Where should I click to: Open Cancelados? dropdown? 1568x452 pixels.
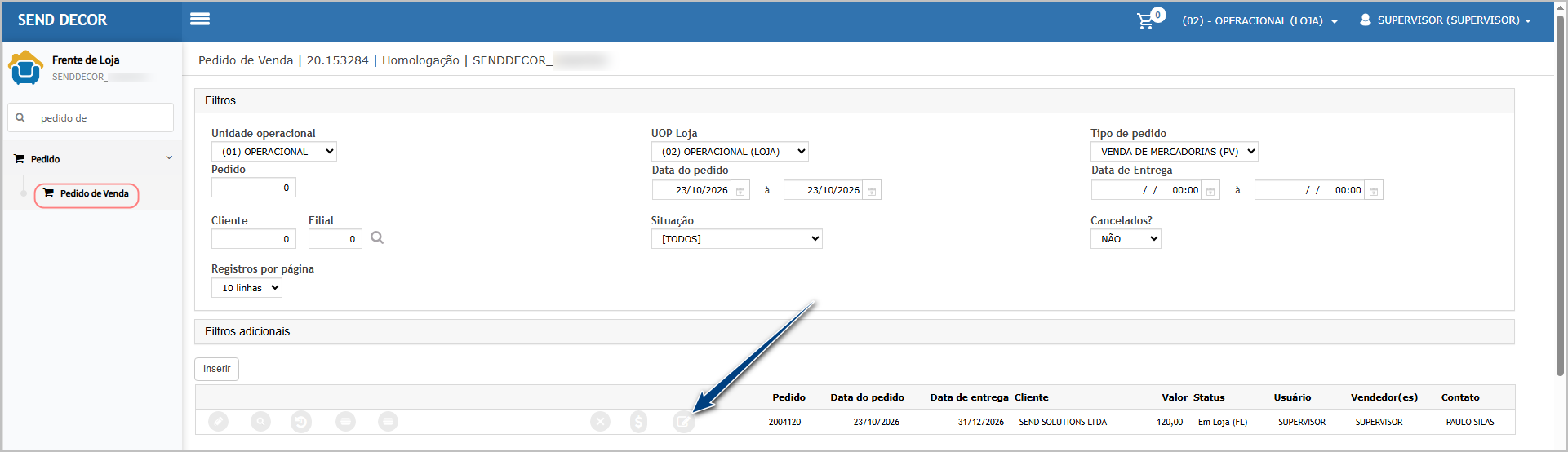[1126, 239]
